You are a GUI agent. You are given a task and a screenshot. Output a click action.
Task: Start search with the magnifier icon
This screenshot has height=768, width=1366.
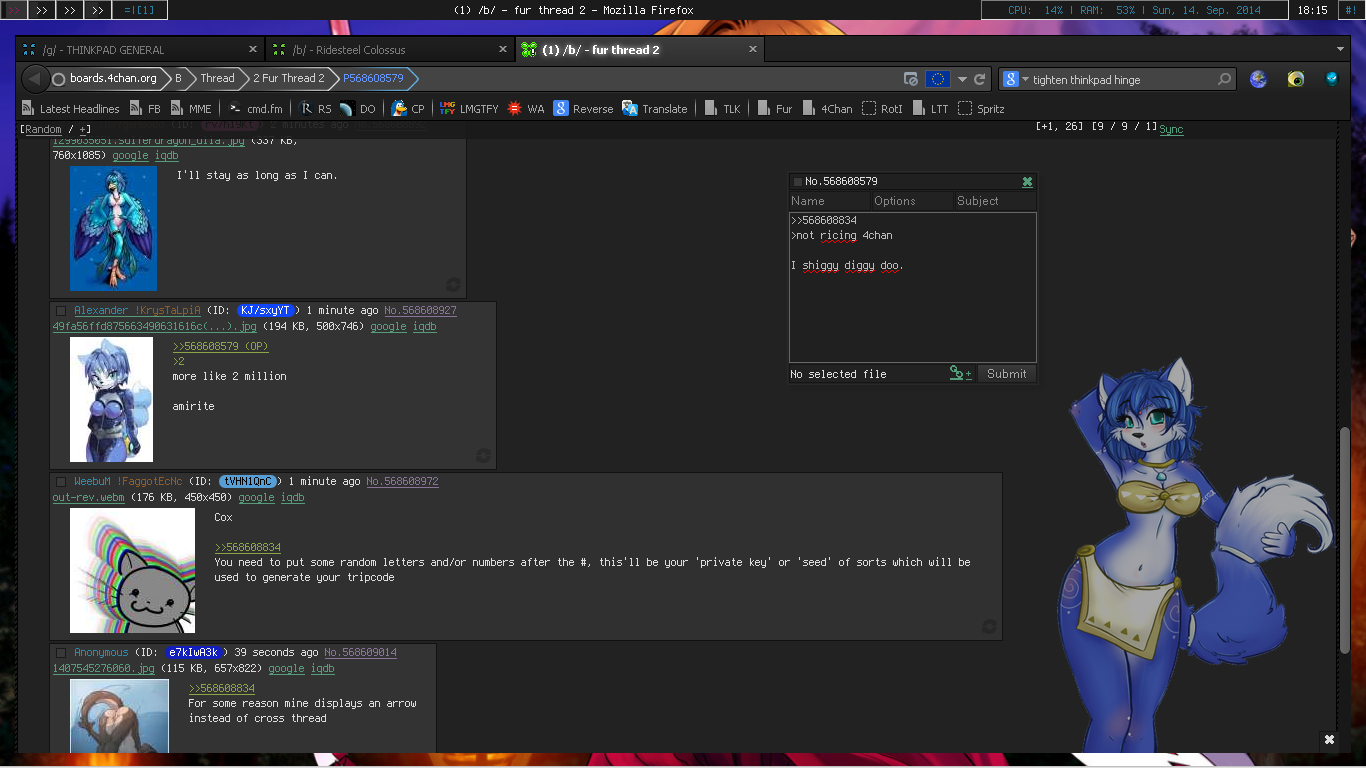coord(1224,79)
